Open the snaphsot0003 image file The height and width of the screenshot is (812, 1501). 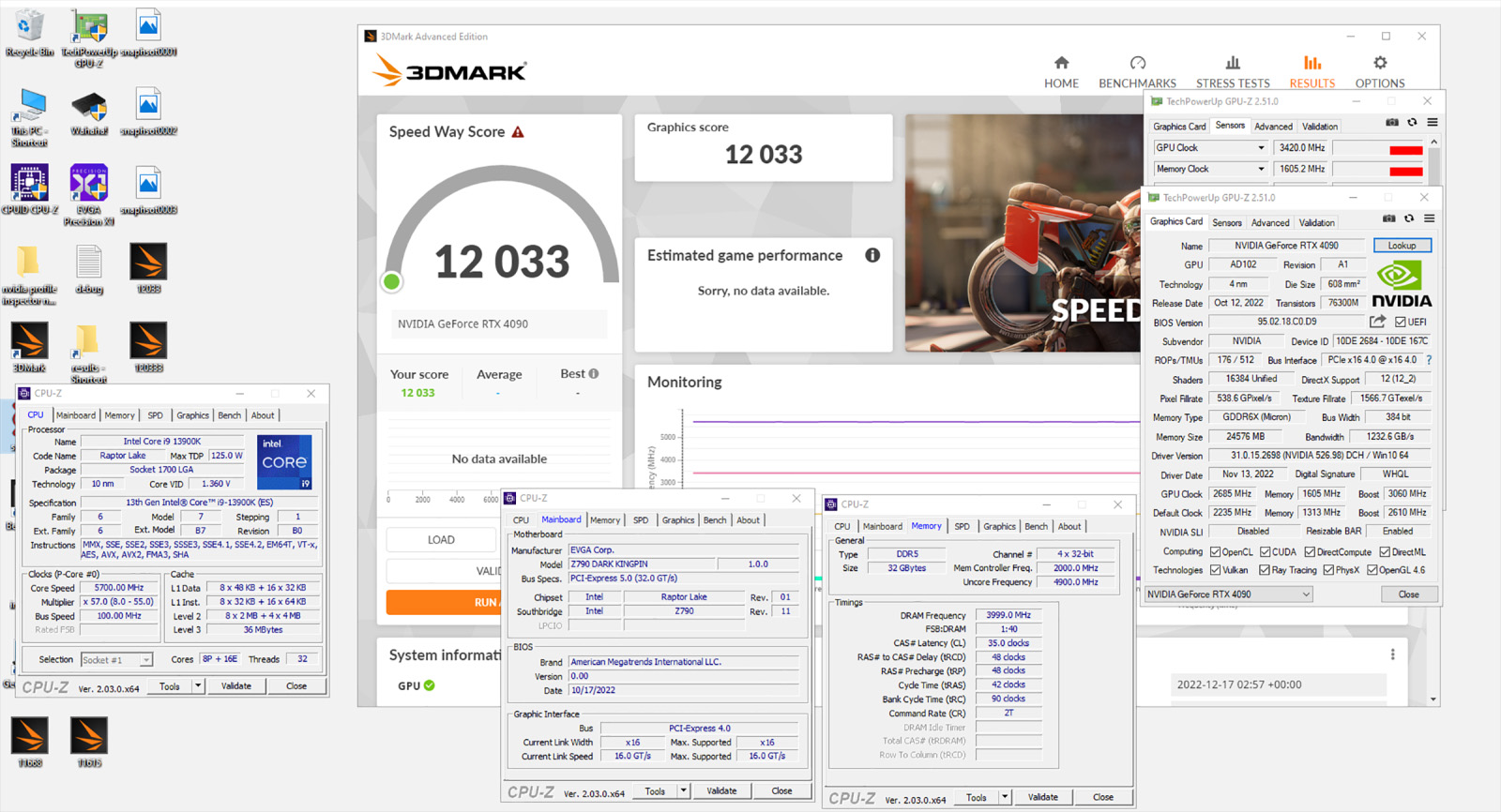[148, 191]
